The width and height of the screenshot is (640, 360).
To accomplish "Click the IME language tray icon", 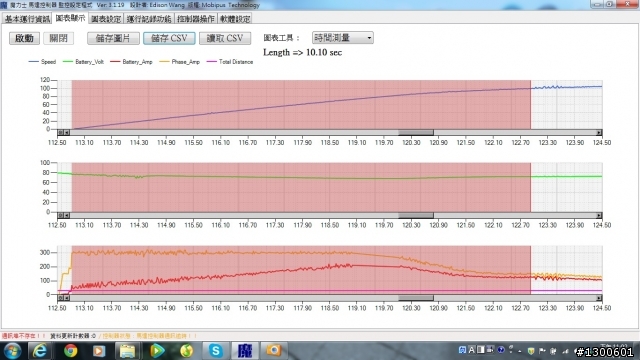I will 462,350.
